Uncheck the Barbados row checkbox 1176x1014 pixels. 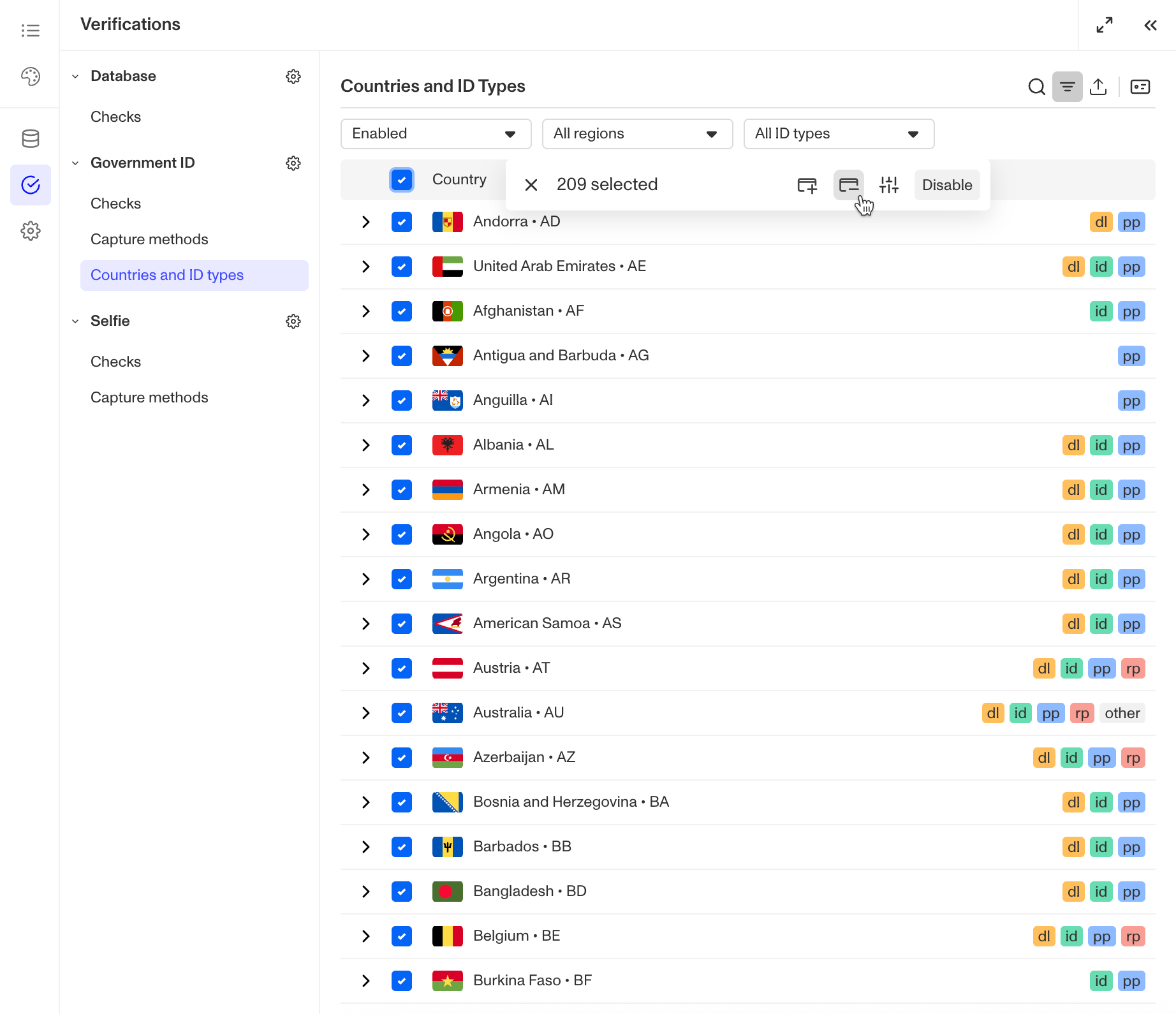(402, 847)
